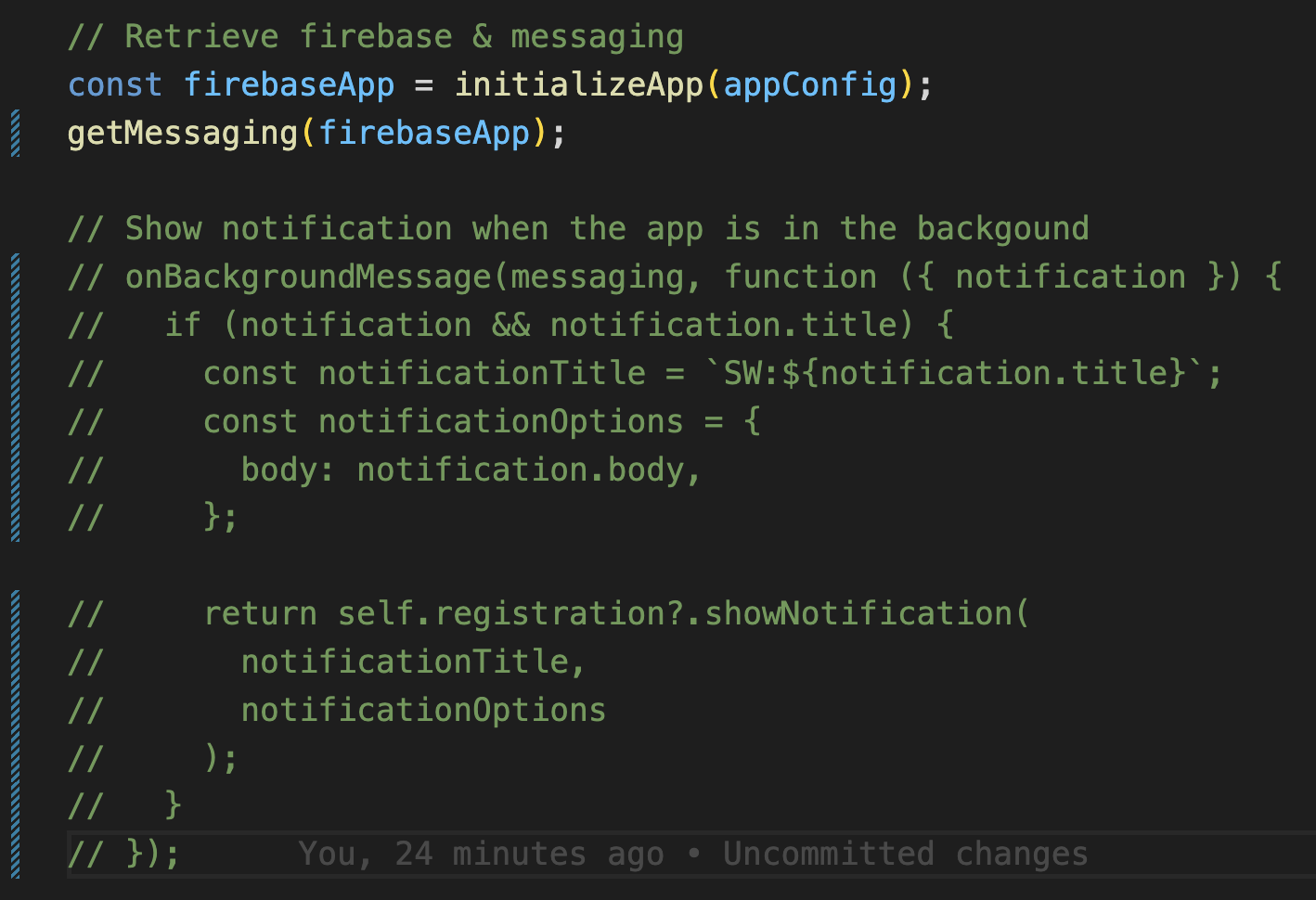Screen dimensions: 1316x900
Task: Click notificationOptions in its const declaration
Action: click(501, 422)
